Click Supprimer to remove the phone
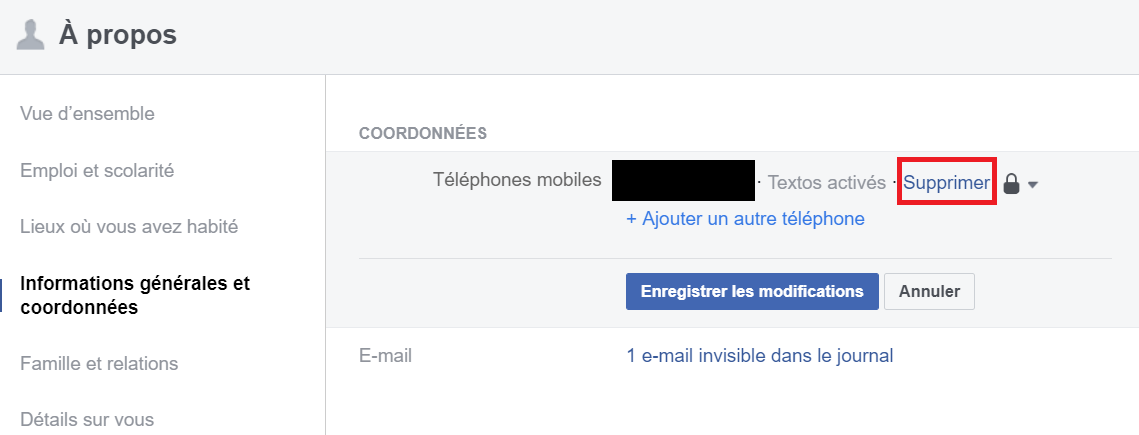The width and height of the screenshot is (1139, 435). 946,183
